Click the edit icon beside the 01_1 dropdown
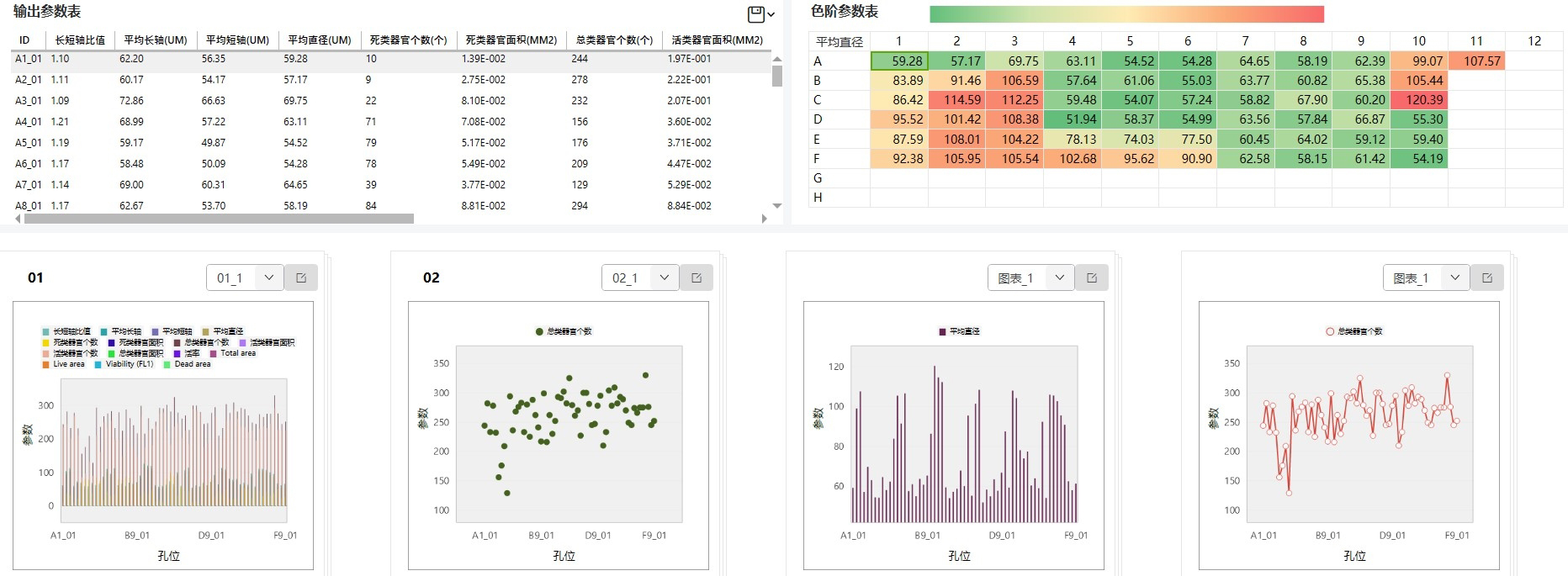This screenshot has width=1568, height=576. point(301,277)
